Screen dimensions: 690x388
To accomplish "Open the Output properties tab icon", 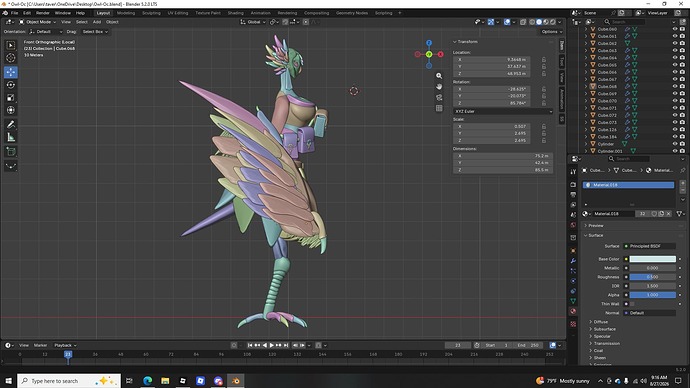I will click(x=573, y=194).
